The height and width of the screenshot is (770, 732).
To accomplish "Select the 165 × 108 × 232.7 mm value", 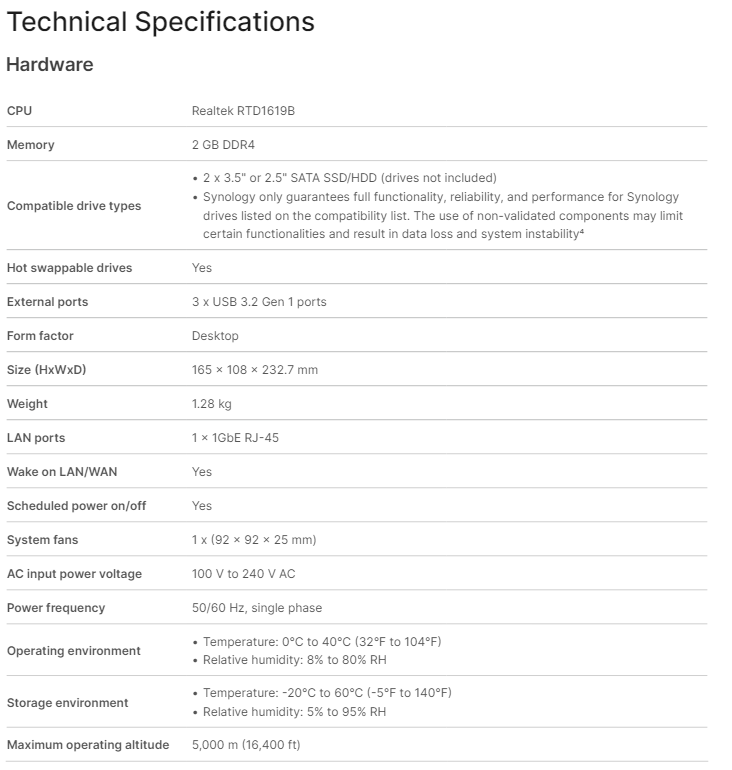I will point(255,370).
